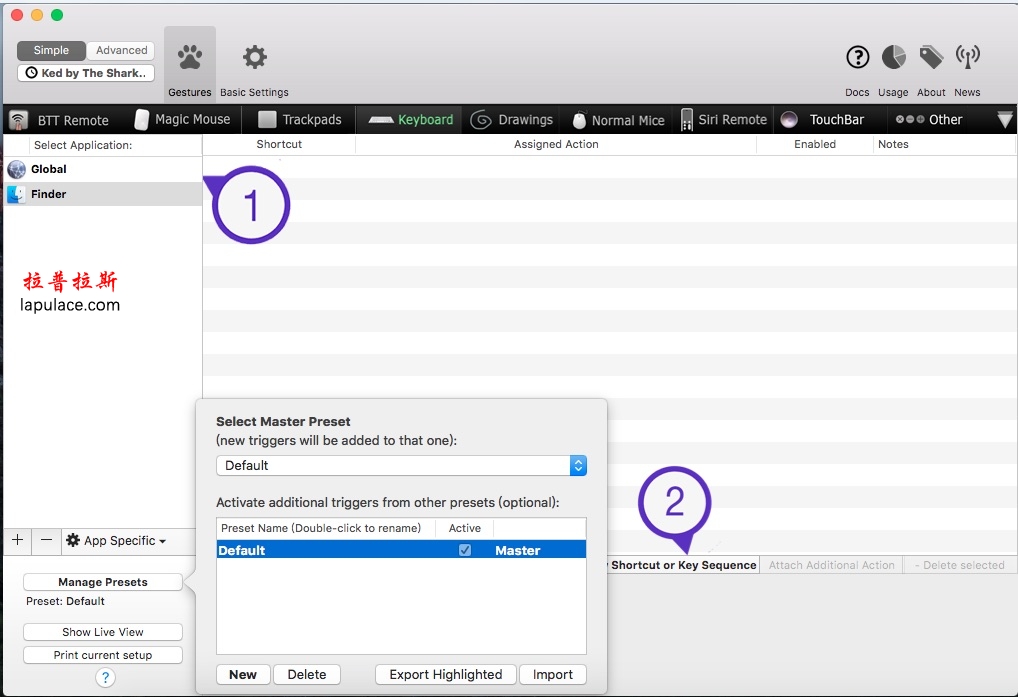1018x697 pixels.
Task: Select the Keyboard tab
Action: [410, 119]
